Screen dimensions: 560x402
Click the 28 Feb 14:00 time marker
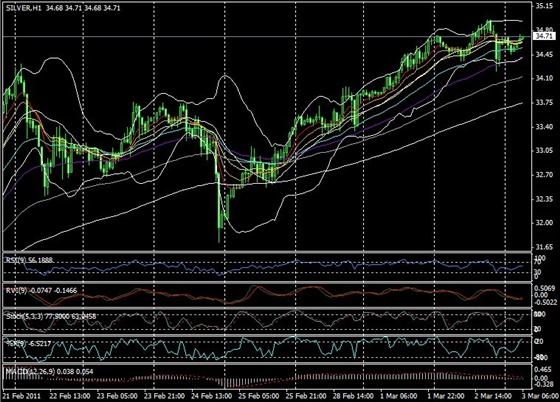click(353, 396)
